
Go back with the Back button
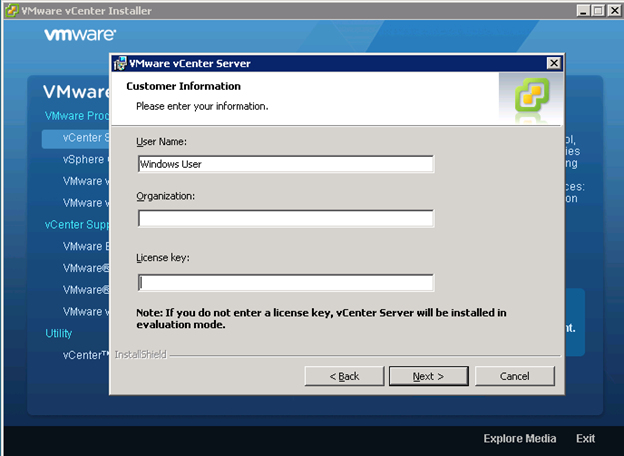point(344,376)
